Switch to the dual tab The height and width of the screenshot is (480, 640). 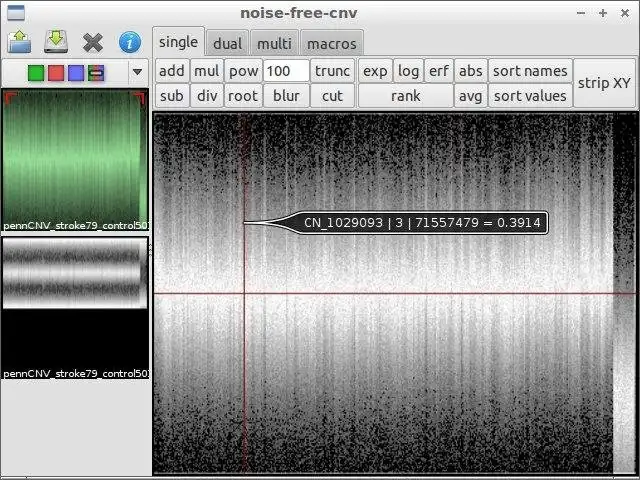(227, 44)
